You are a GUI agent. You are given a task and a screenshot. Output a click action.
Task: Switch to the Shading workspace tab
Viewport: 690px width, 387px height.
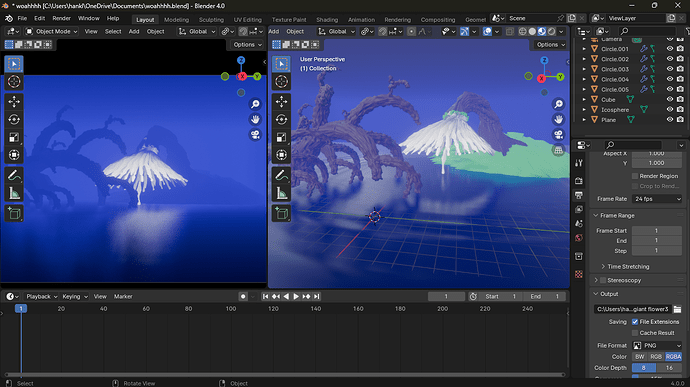point(327,19)
